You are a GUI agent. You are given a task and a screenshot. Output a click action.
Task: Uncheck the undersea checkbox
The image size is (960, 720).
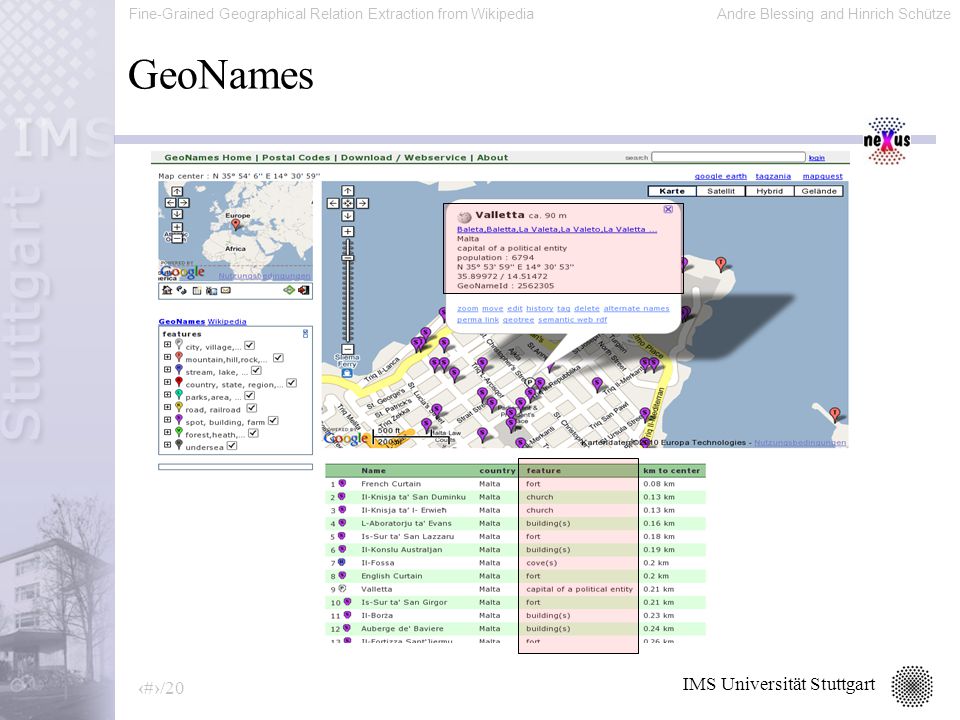click(x=232, y=446)
